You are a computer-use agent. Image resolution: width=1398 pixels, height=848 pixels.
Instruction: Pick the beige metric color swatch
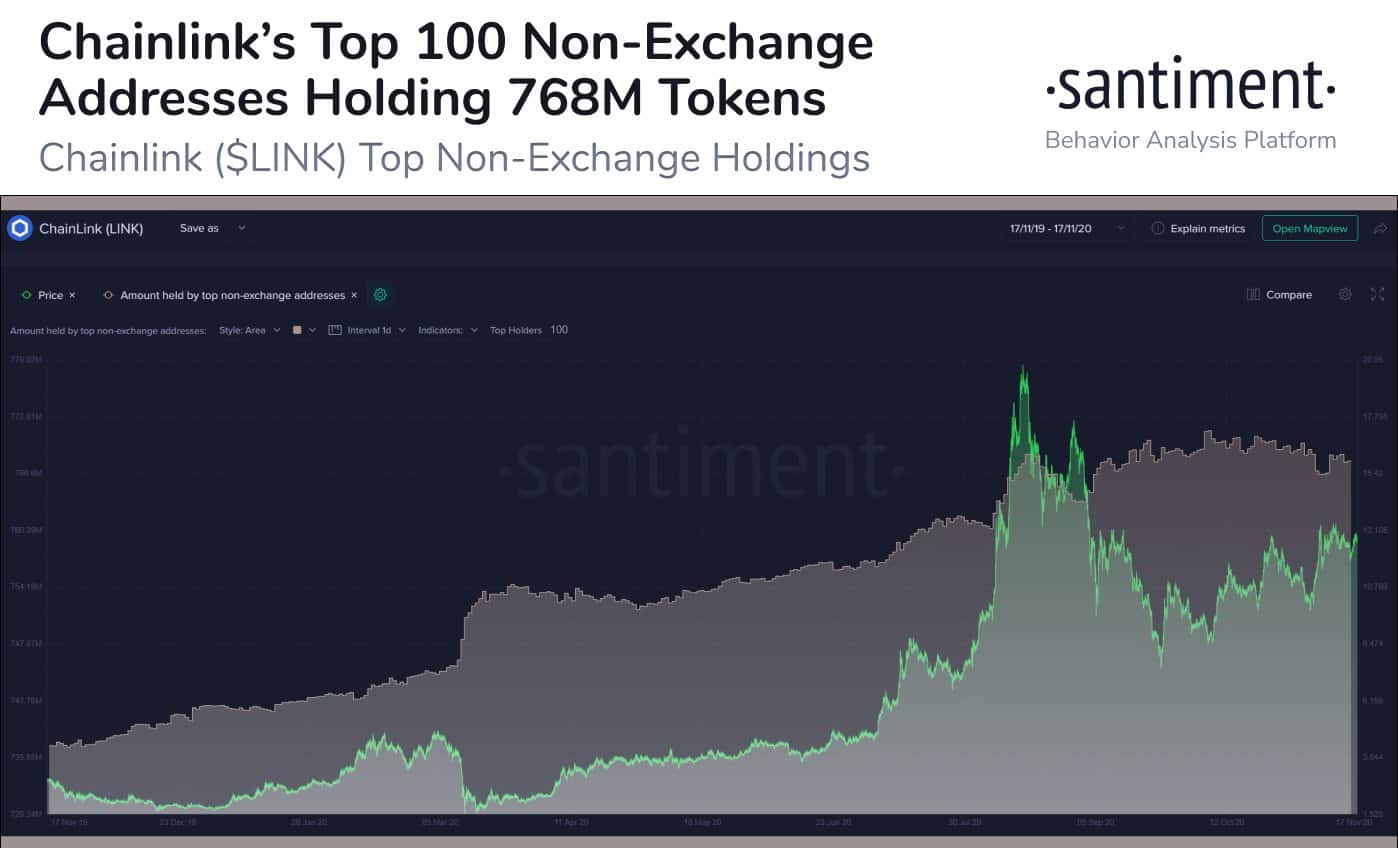click(x=297, y=330)
